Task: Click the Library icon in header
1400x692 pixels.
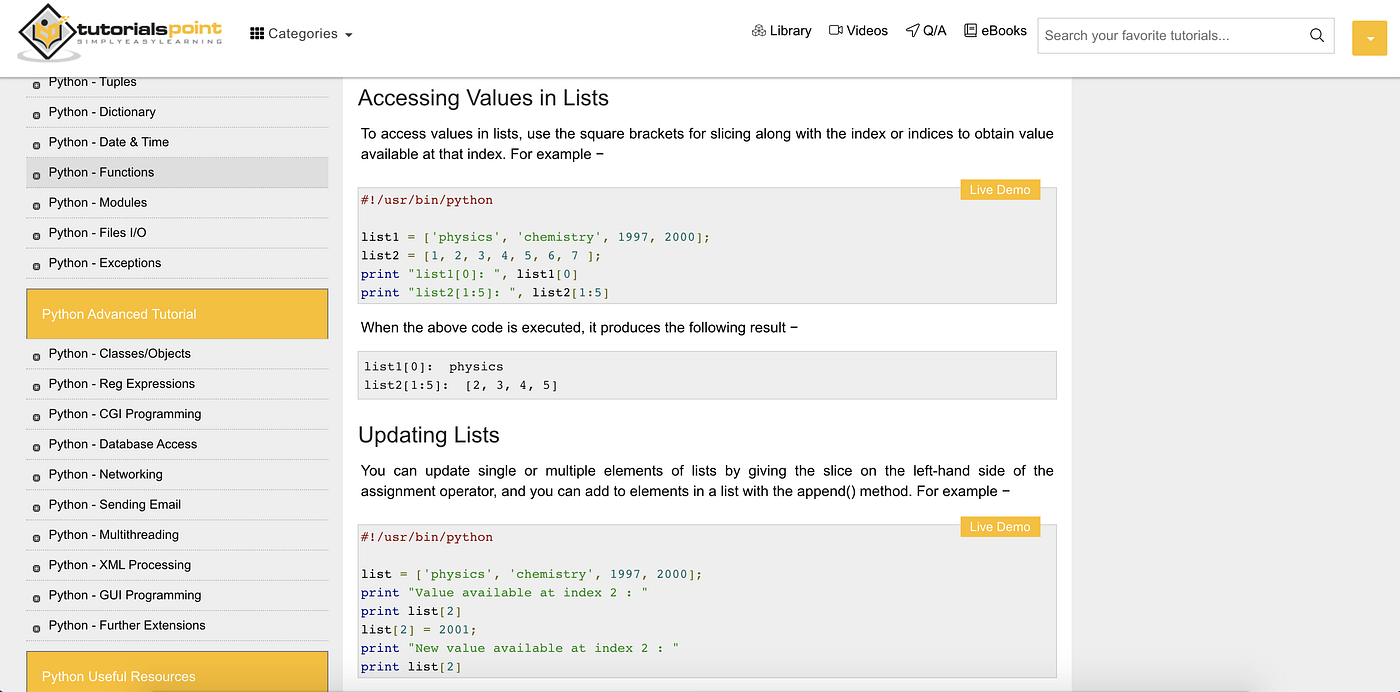Action: click(758, 31)
